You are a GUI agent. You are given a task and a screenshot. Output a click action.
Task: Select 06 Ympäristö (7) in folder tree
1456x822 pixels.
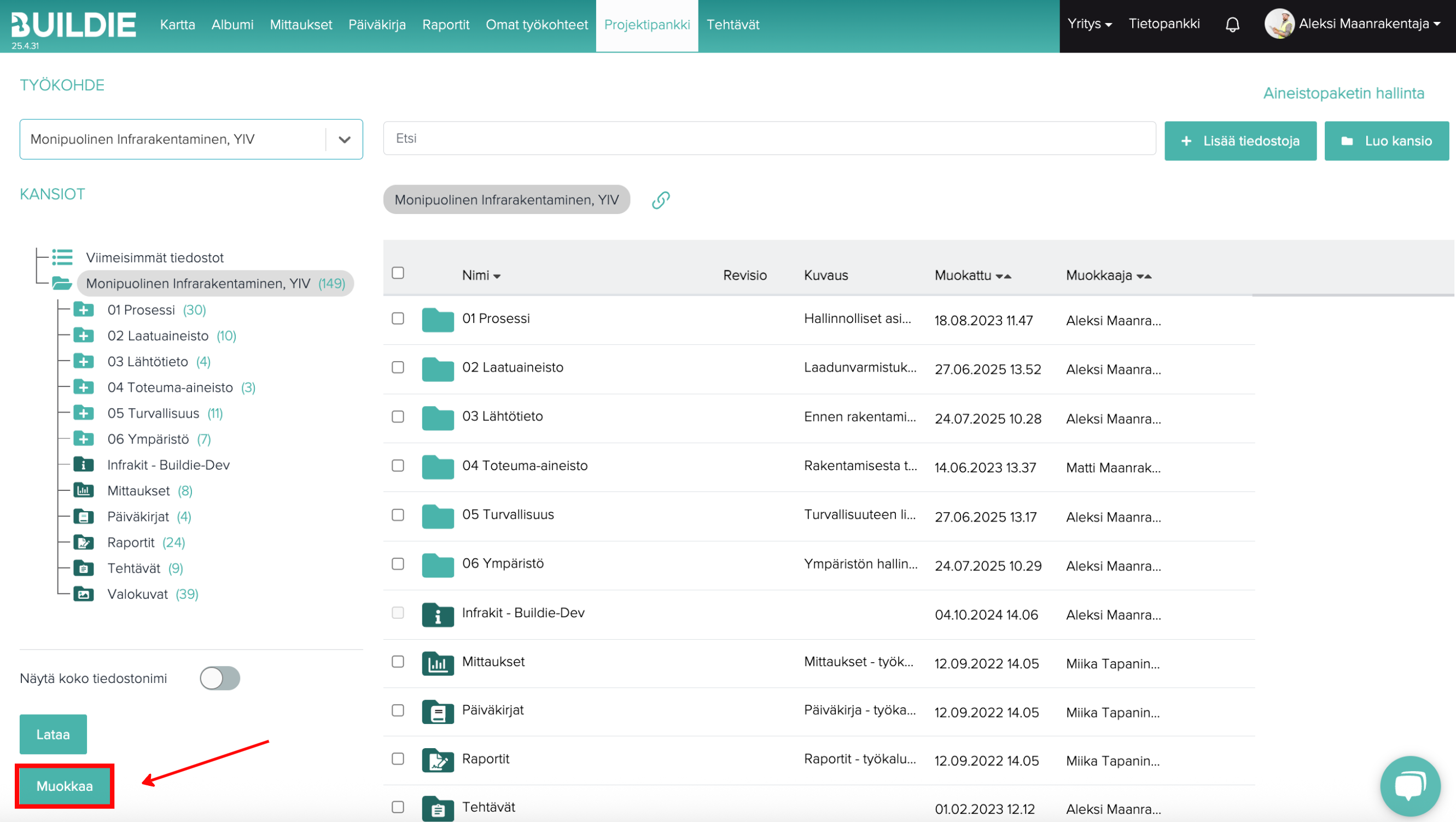click(x=159, y=439)
